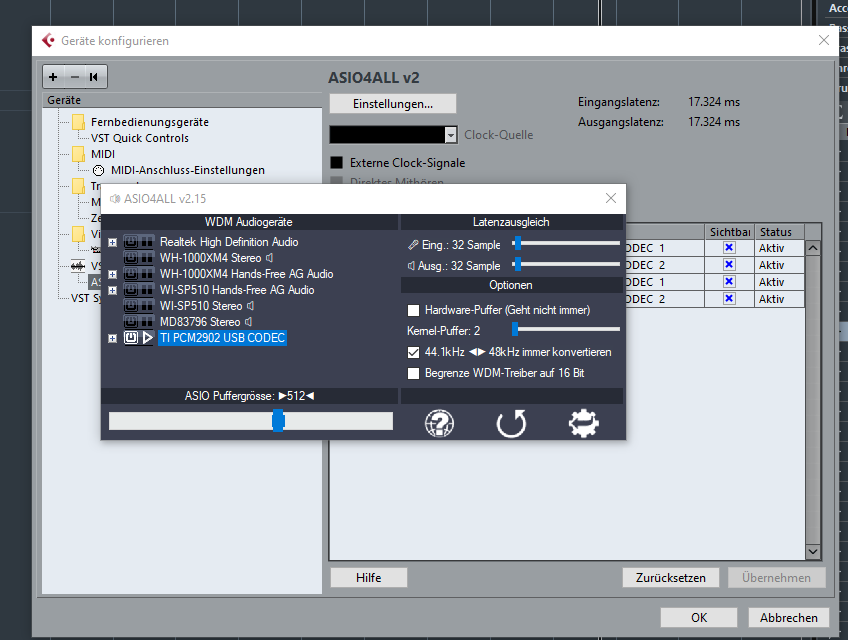The image size is (848, 640).
Task: Click the Abbrechen button
Action: [x=789, y=617]
